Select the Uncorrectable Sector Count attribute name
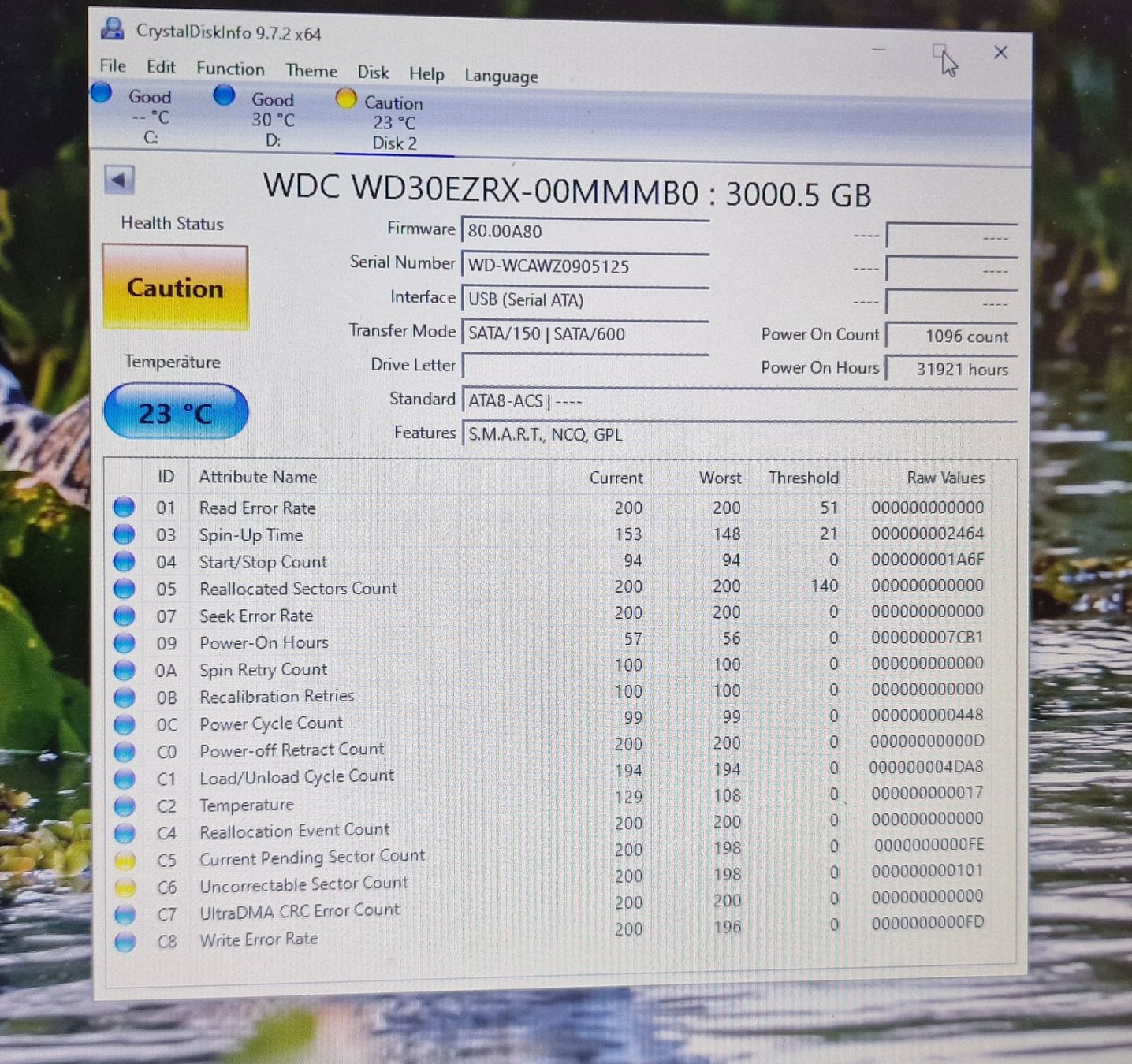Image resolution: width=1132 pixels, height=1064 pixels. [x=303, y=884]
